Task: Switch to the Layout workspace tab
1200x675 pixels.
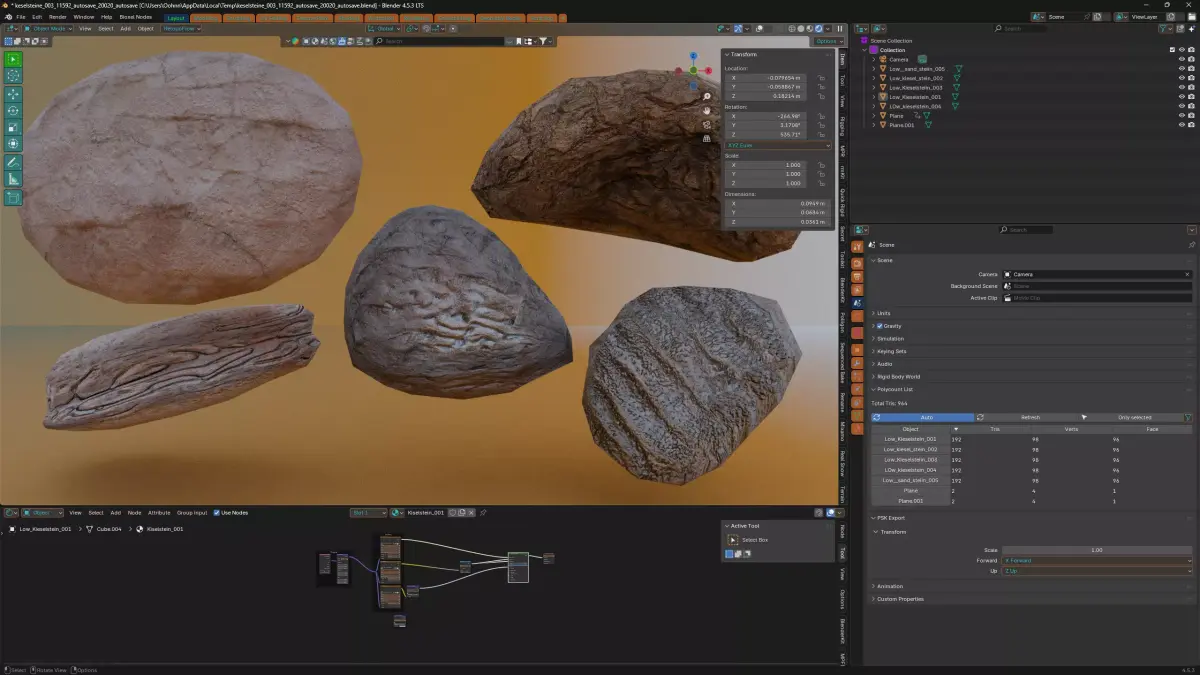Action: pos(176,17)
